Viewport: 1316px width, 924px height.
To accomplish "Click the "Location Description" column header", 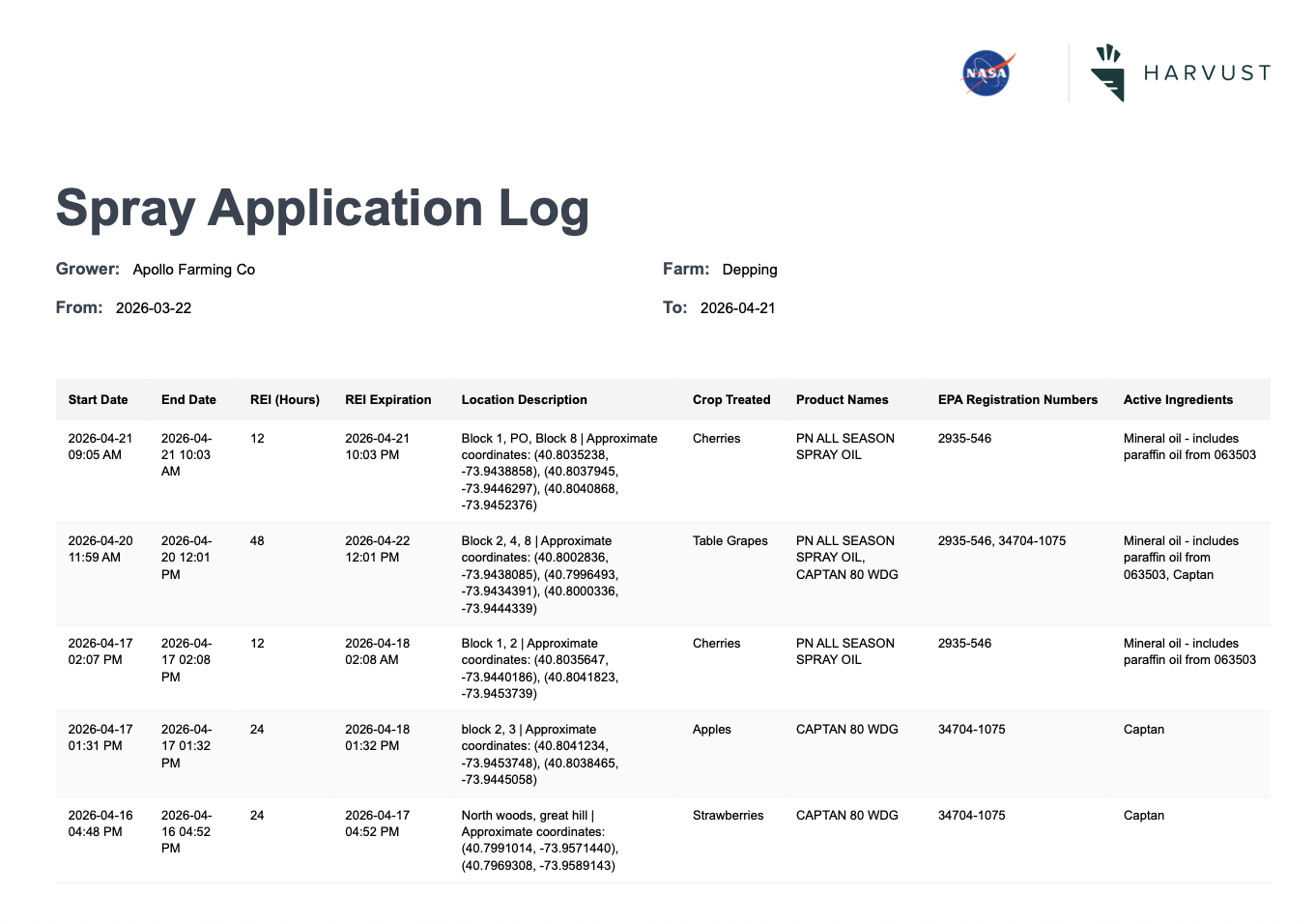I will (x=525, y=399).
